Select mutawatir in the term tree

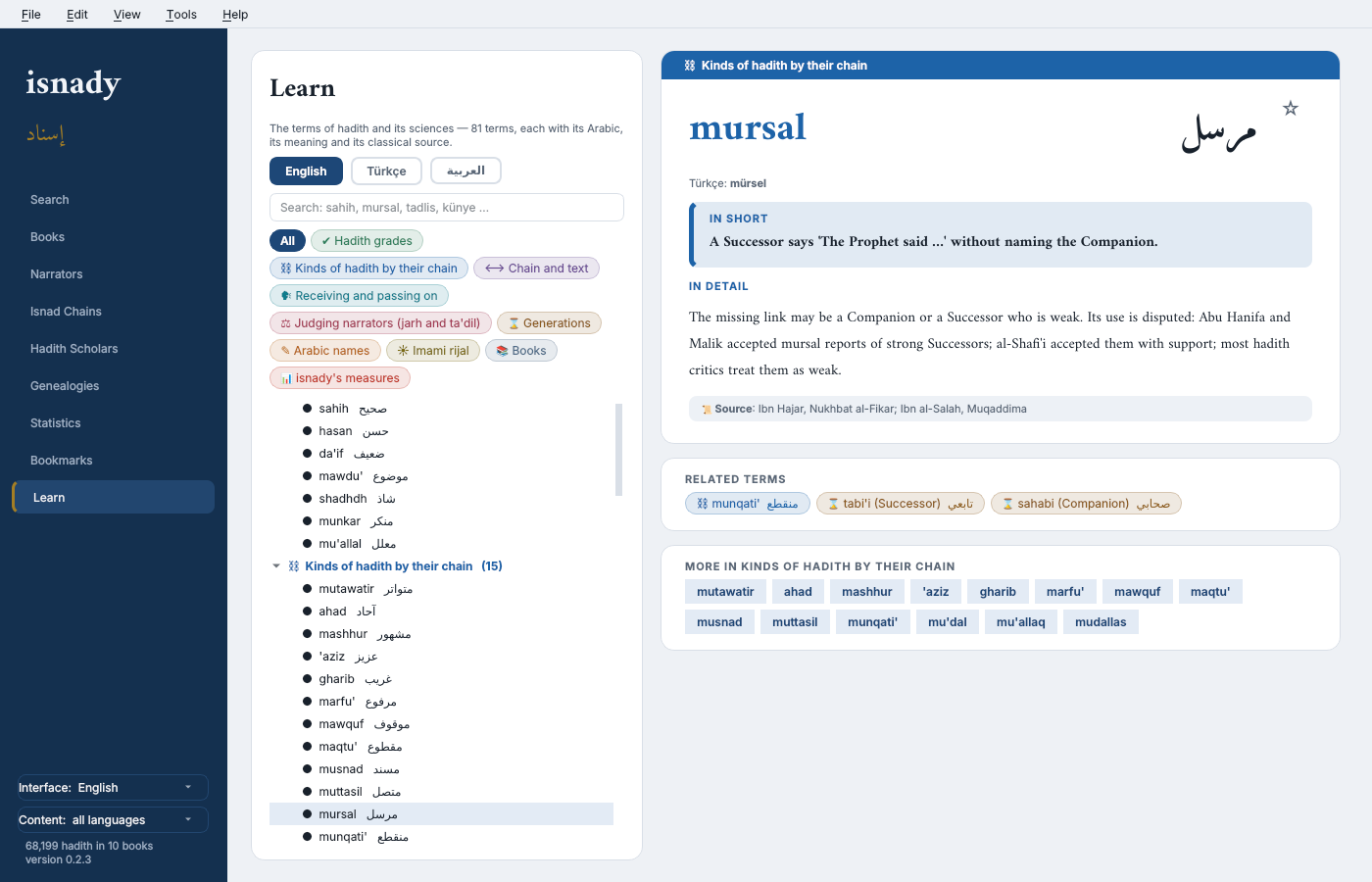pos(441,589)
